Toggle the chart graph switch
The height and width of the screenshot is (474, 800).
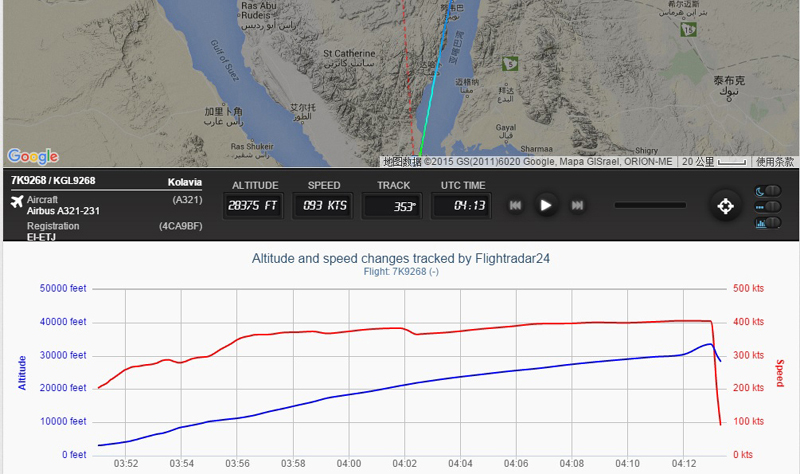(765, 222)
